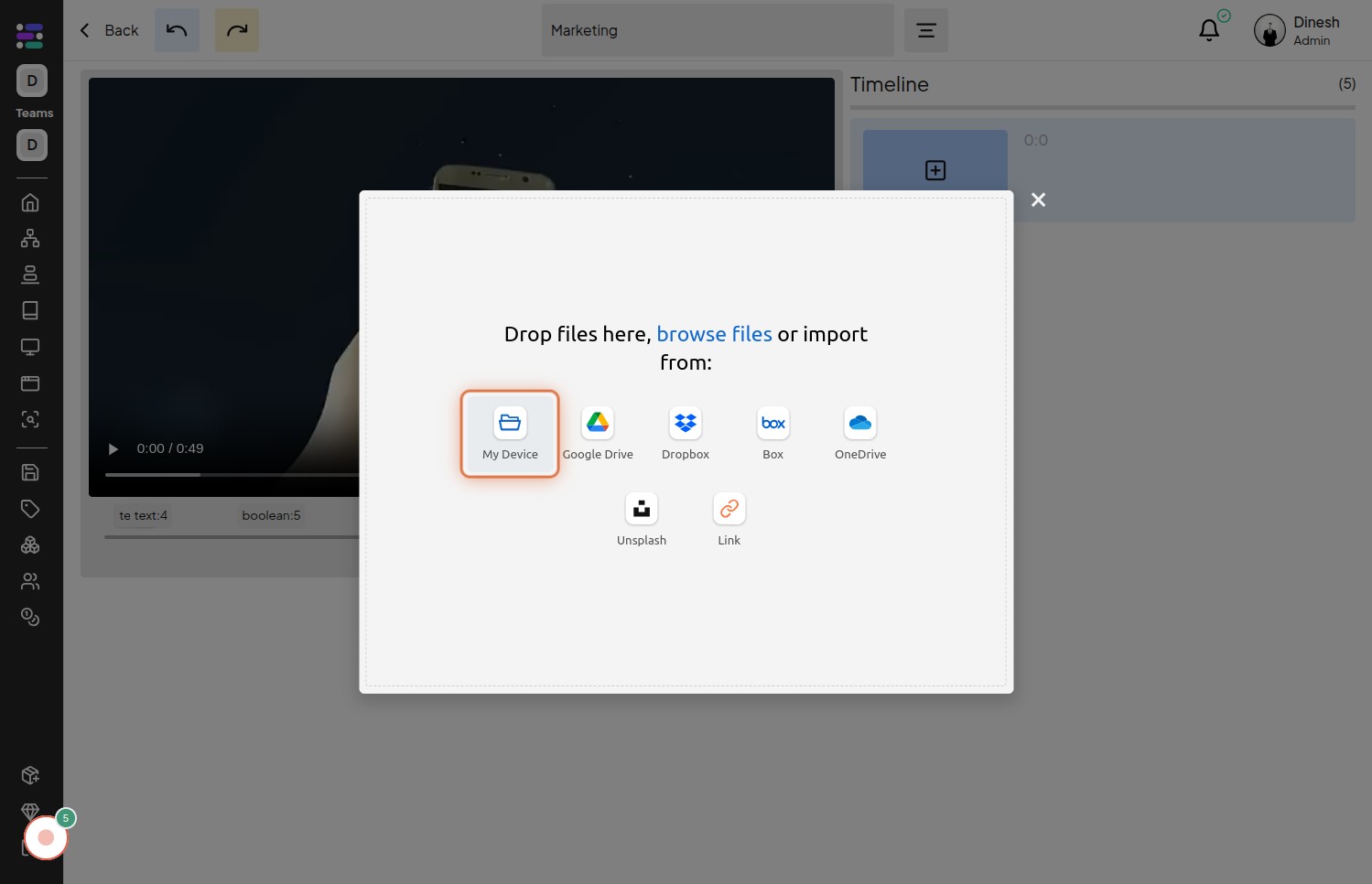Open the users sidebar icon
The height and width of the screenshot is (884, 1372).
pos(30,581)
